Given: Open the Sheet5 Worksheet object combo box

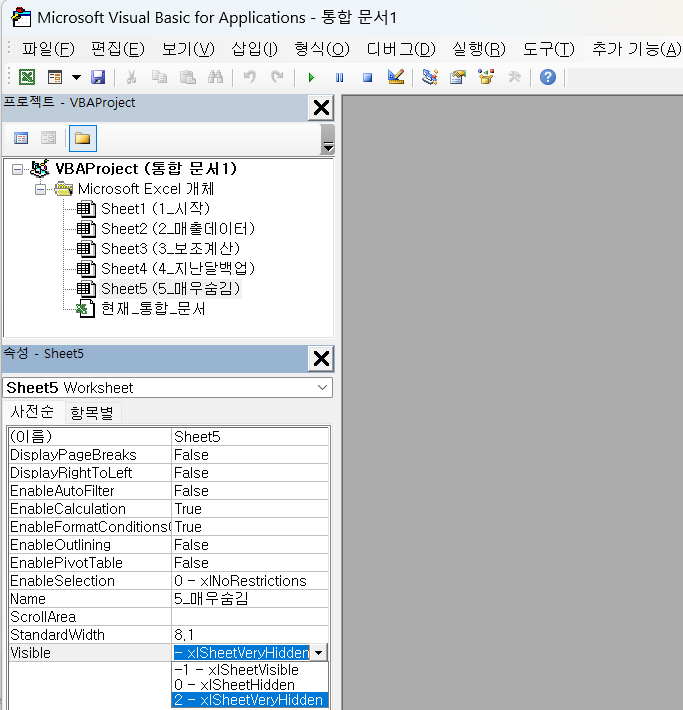Looking at the screenshot, I should point(168,388).
